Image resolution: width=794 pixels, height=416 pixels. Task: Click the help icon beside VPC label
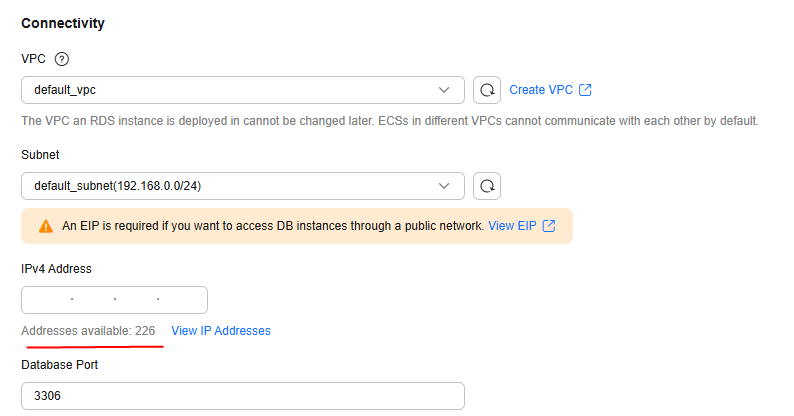pyautogui.click(x=61, y=59)
